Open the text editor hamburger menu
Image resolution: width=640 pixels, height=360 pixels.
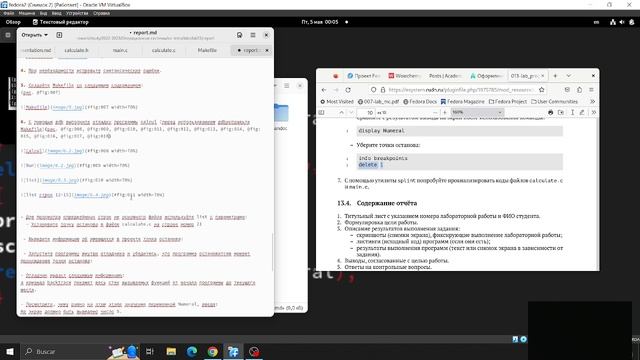[253, 35]
